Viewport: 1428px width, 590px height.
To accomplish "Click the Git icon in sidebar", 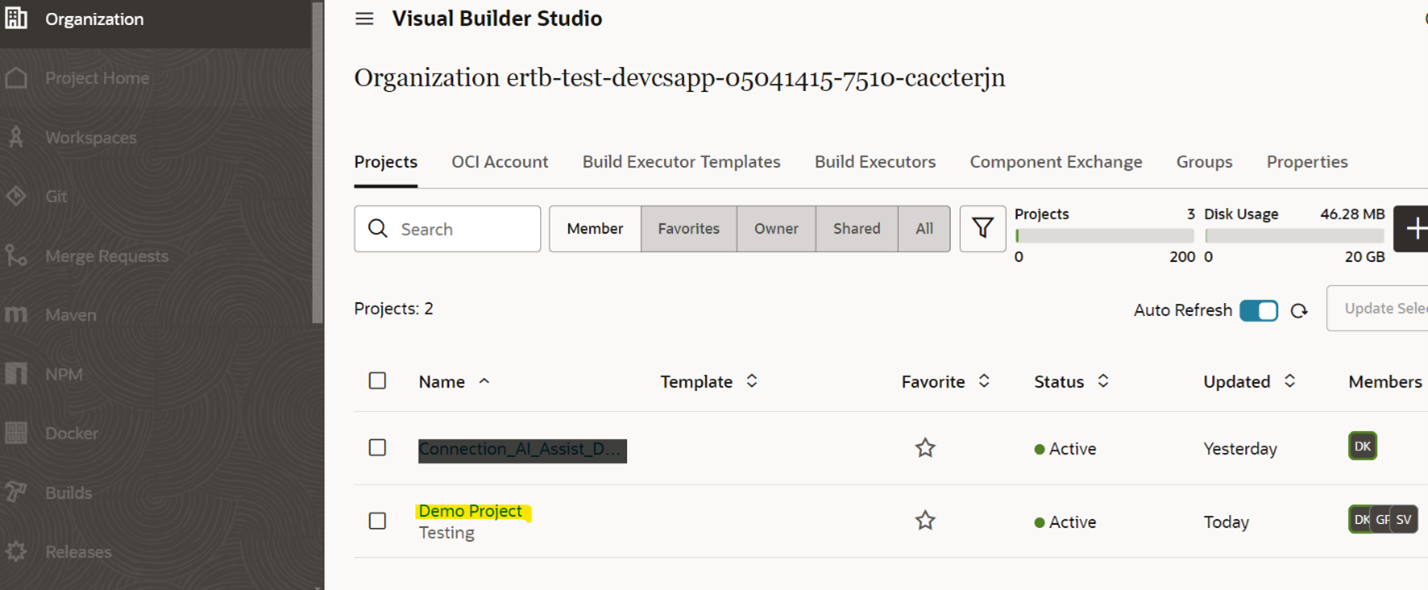I will tap(16, 196).
